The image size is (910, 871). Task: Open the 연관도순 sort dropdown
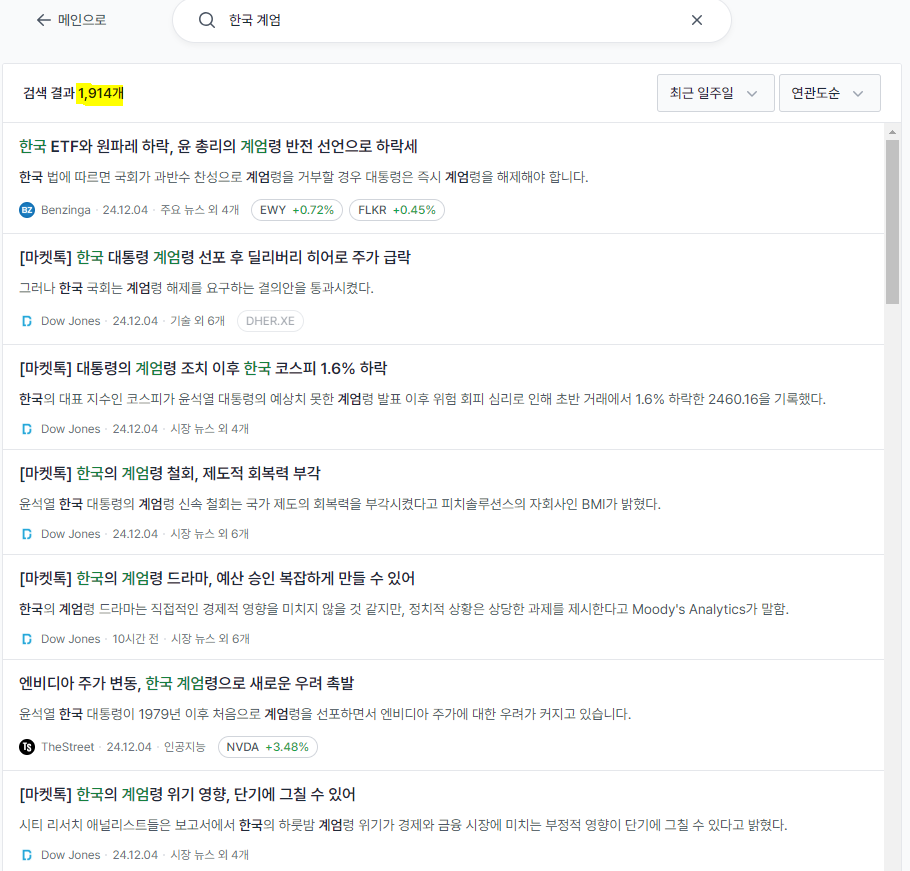click(x=829, y=93)
